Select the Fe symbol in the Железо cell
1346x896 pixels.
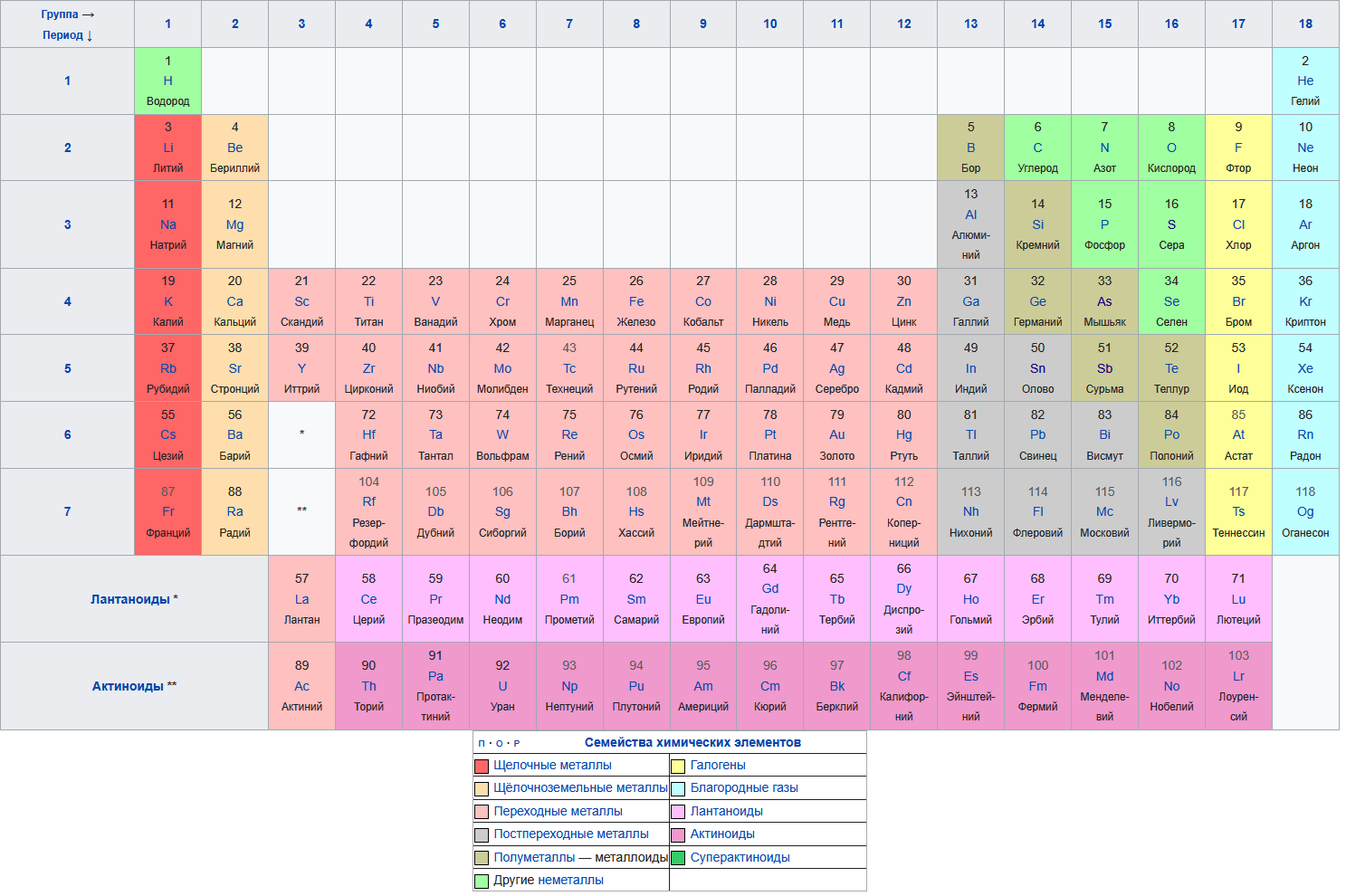636,301
